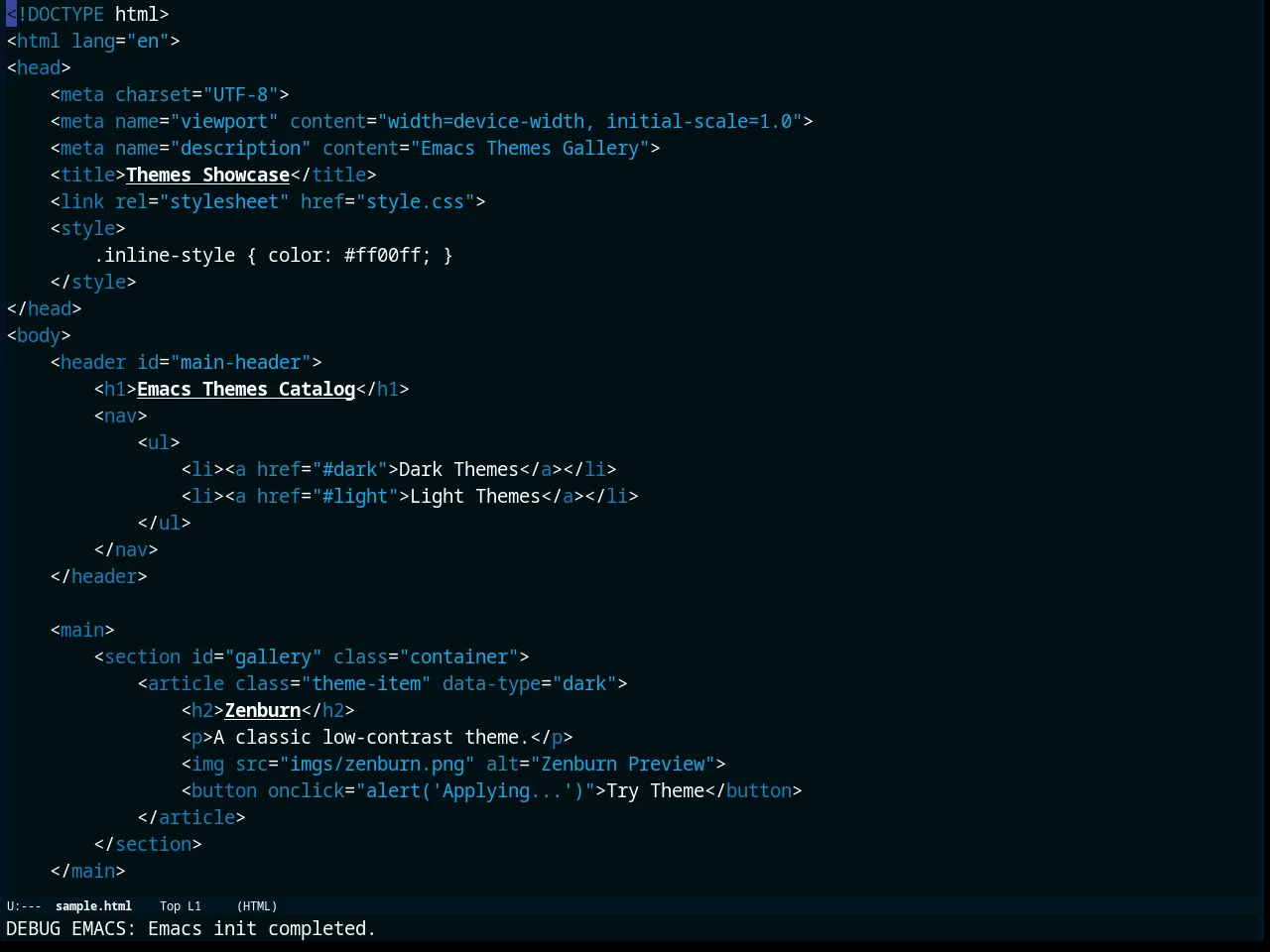
Task: Click the '"imgs/zenburn.png"' src value
Action: point(377,765)
